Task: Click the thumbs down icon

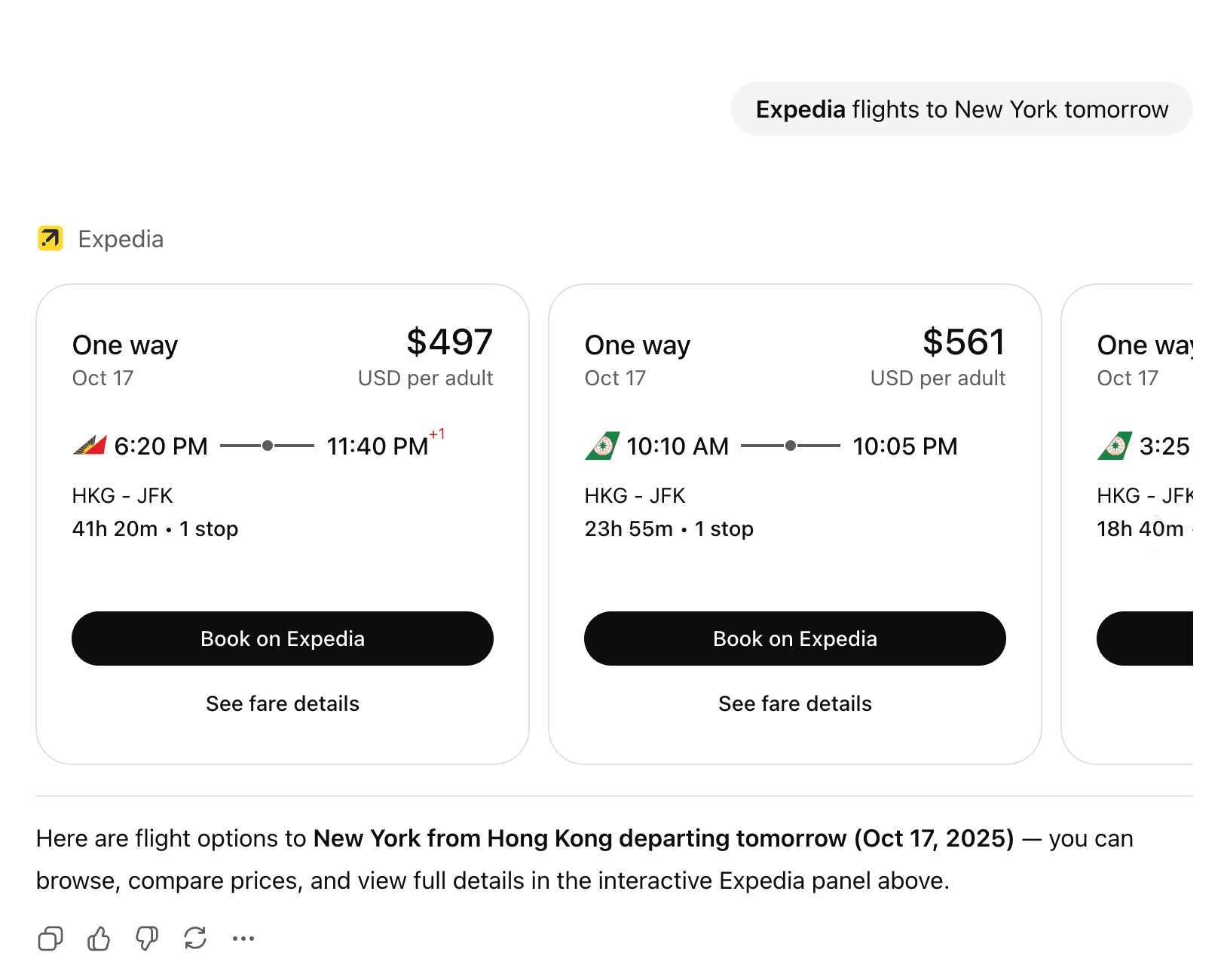Action: point(147,939)
